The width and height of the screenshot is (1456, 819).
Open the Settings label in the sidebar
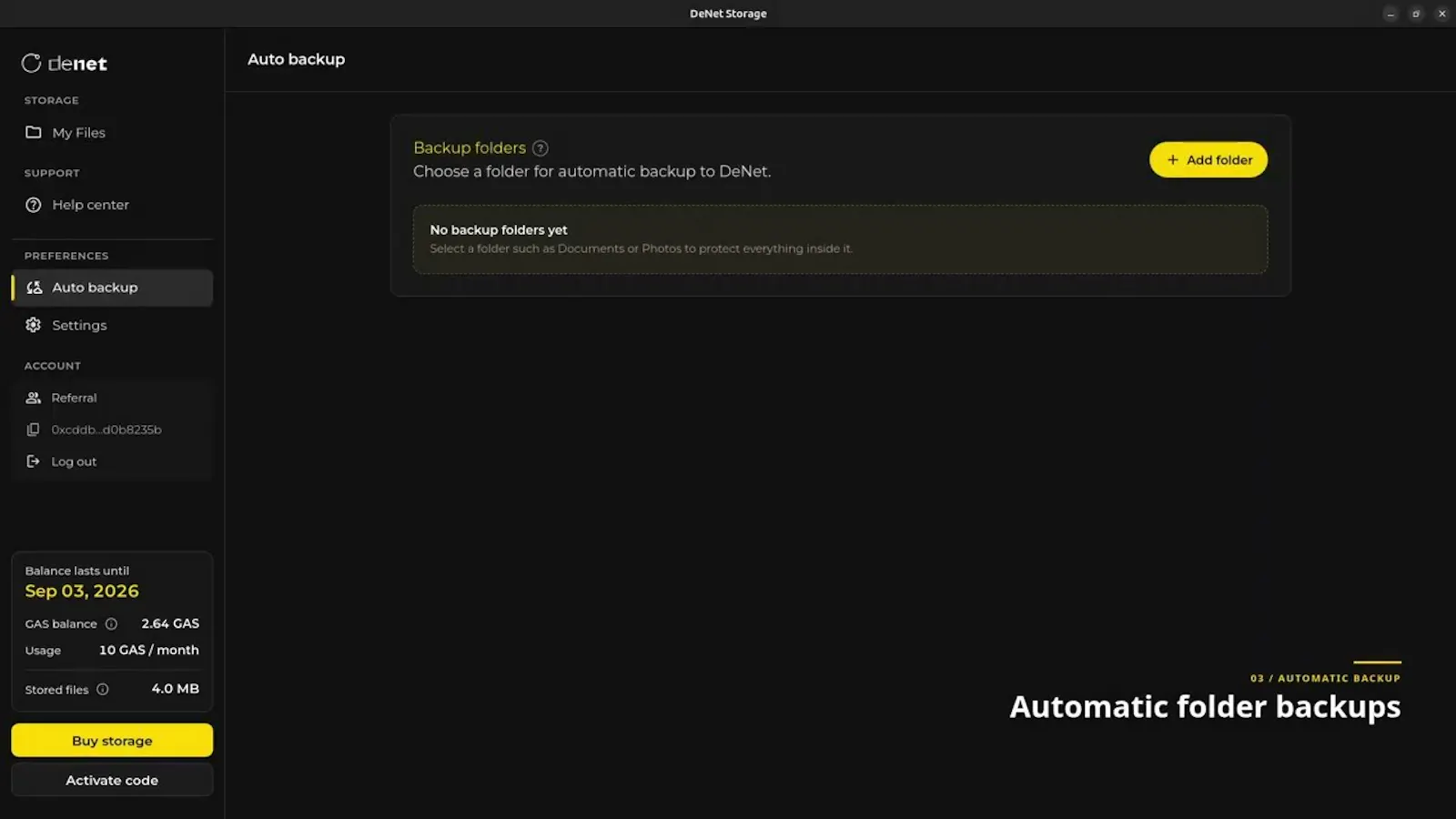coord(79,325)
